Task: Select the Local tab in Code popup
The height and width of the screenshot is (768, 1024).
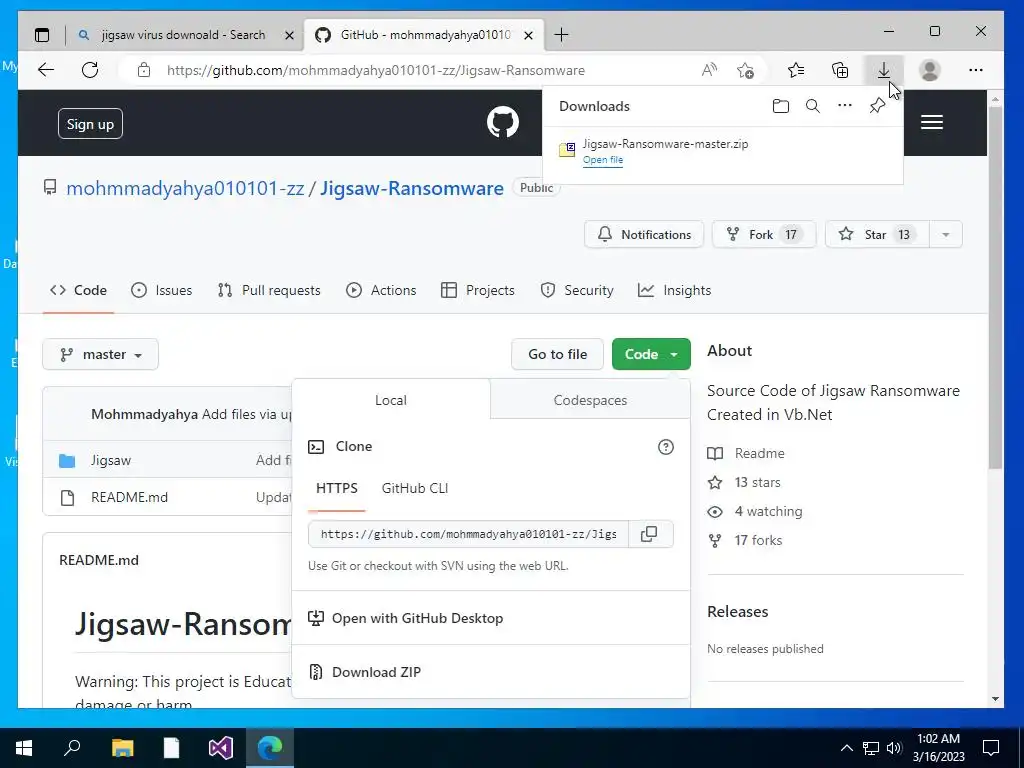Action: coord(391,400)
